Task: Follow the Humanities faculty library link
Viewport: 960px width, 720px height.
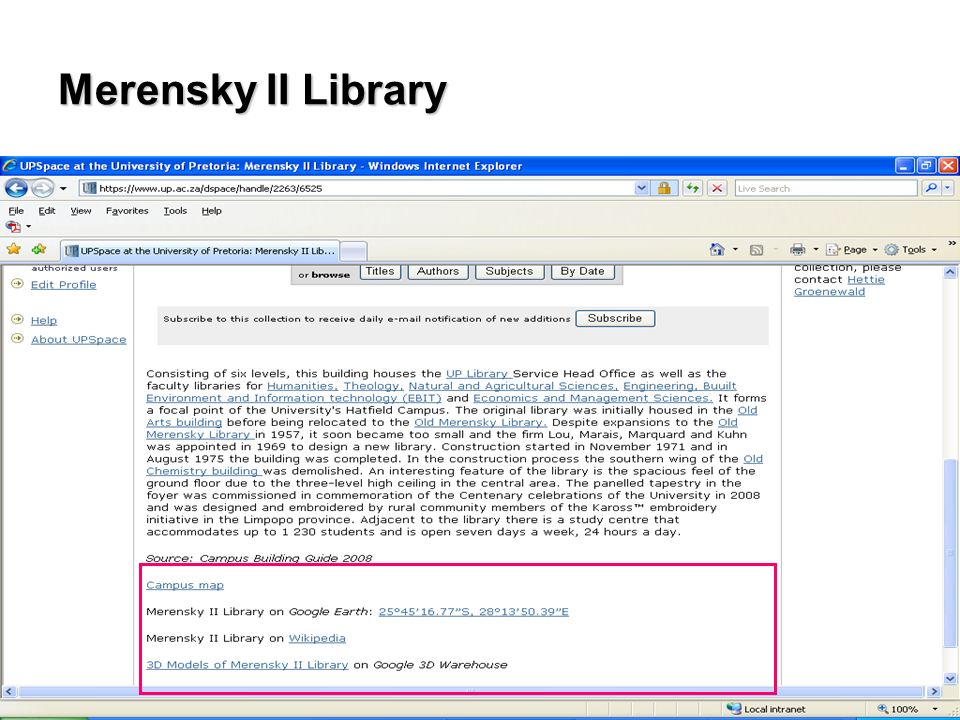Action: pos(302,386)
